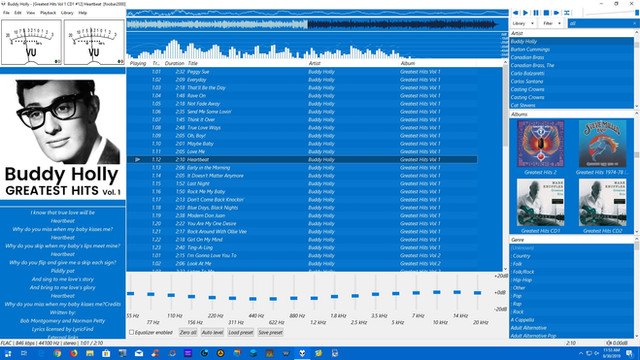Stop playback with the Stop button
This screenshot has height=360, width=640.
[x=546, y=13]
